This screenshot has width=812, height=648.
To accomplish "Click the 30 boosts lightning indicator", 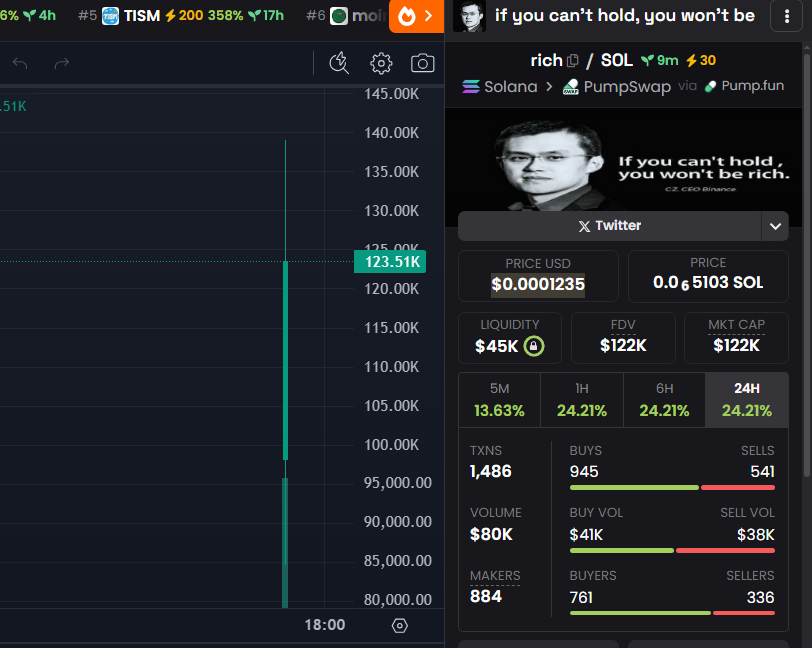I will [x=701, y=61].
